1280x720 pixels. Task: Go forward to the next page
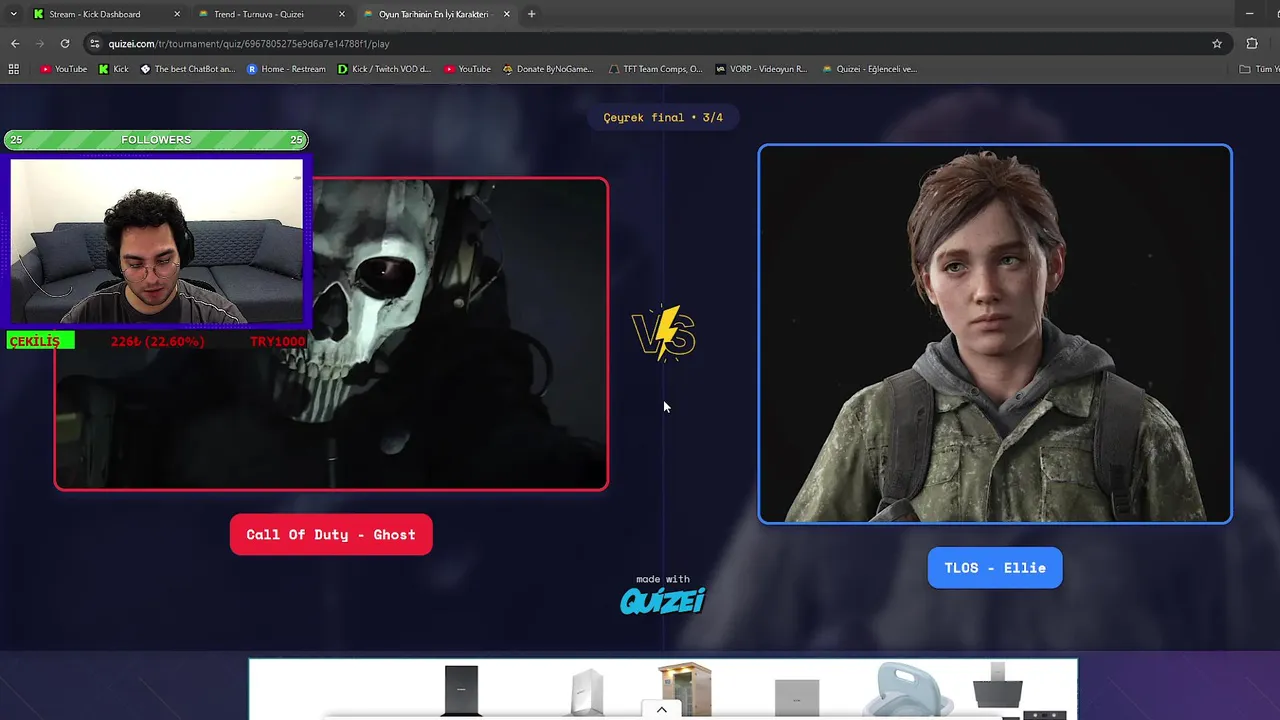[40, 43]
